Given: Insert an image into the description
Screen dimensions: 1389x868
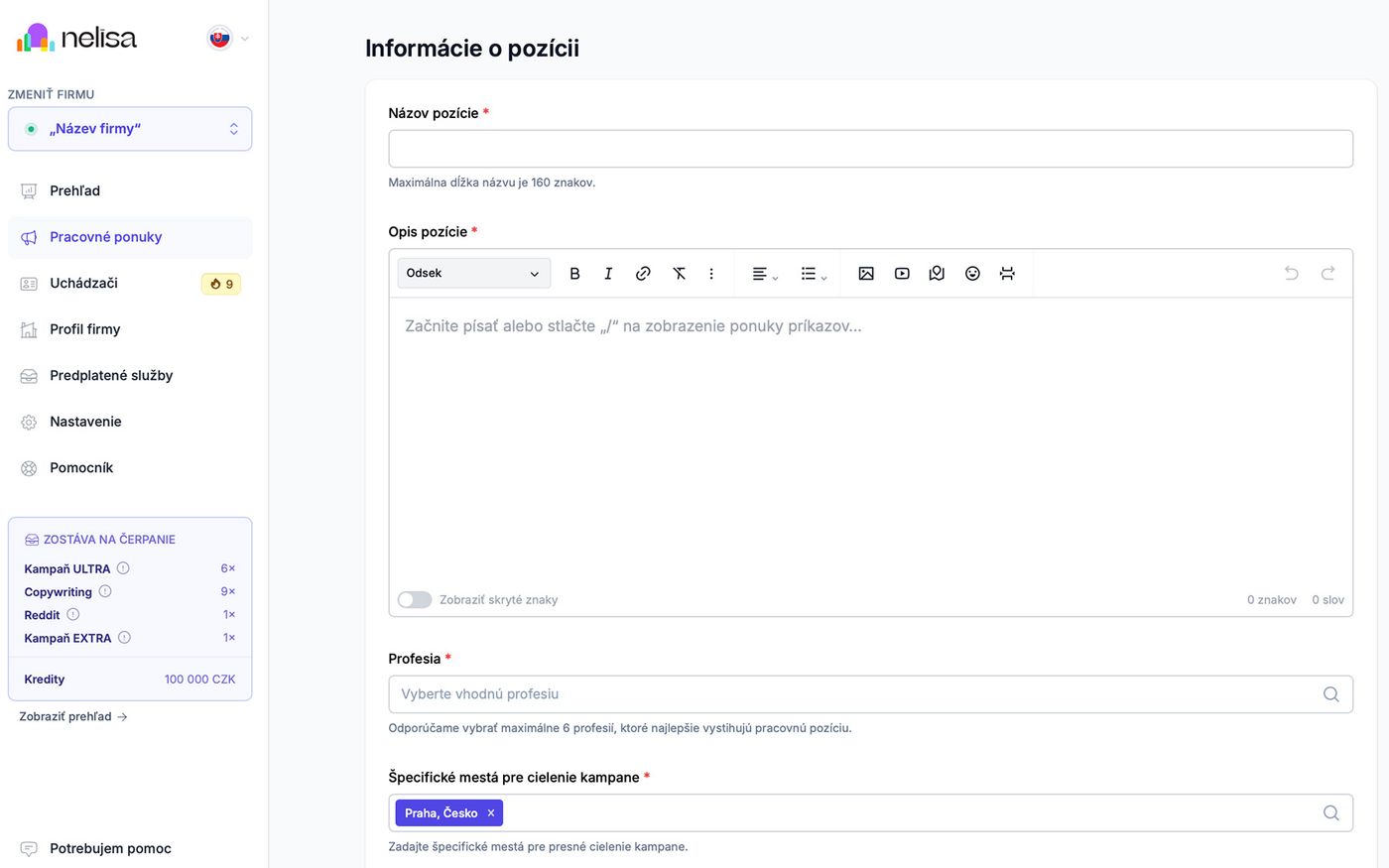Looking at the screenshot, I should click(866, 274).
